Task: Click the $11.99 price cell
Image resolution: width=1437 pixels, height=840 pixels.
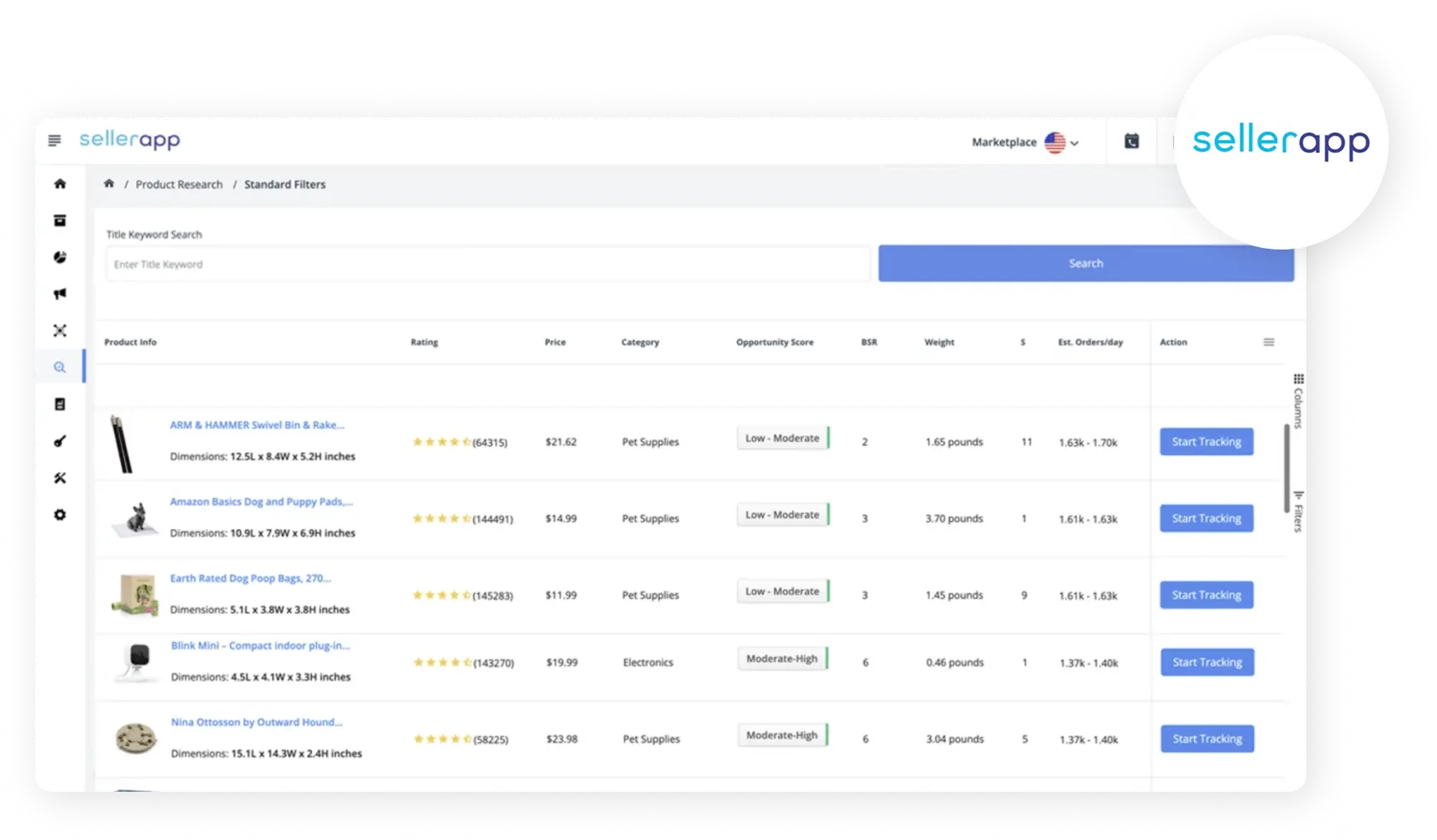Action: [x=561, y=595]
